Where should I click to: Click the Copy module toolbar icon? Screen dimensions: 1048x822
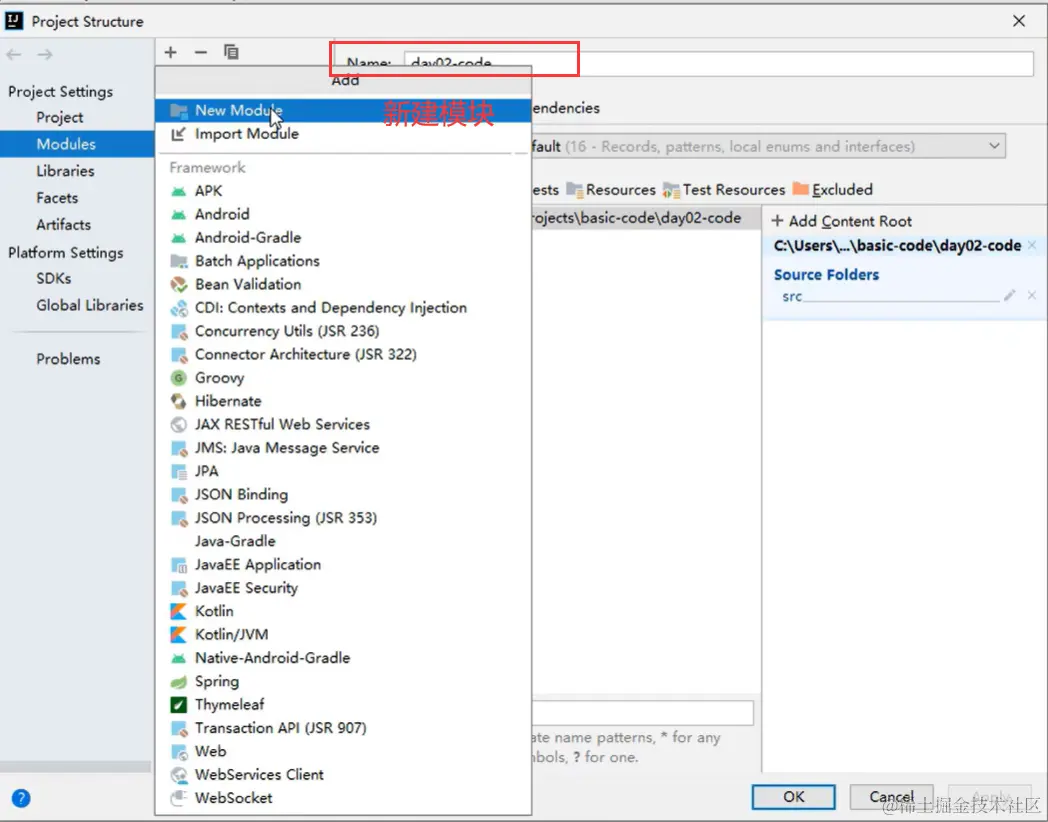(231, 52)
